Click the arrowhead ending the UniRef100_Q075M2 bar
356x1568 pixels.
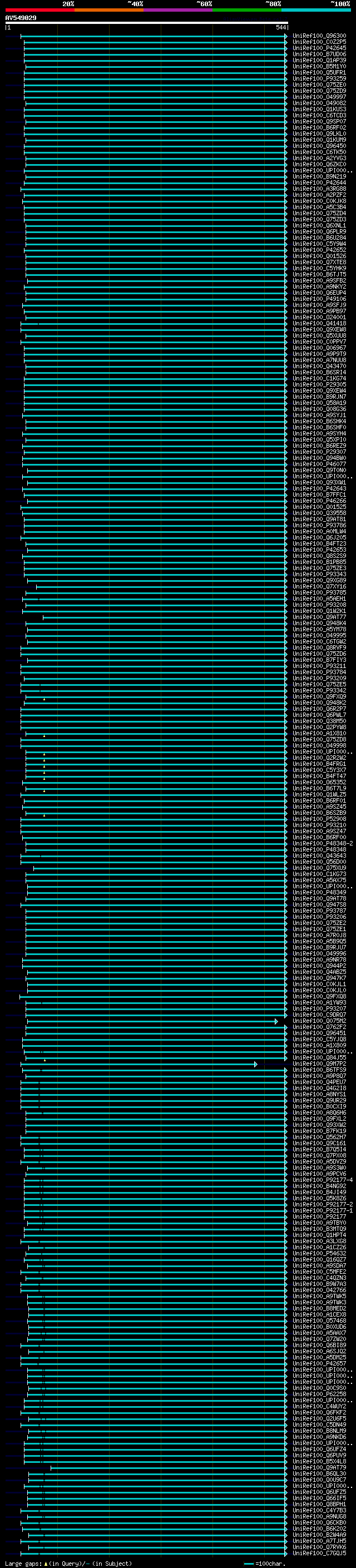(x=276, y=1021)
